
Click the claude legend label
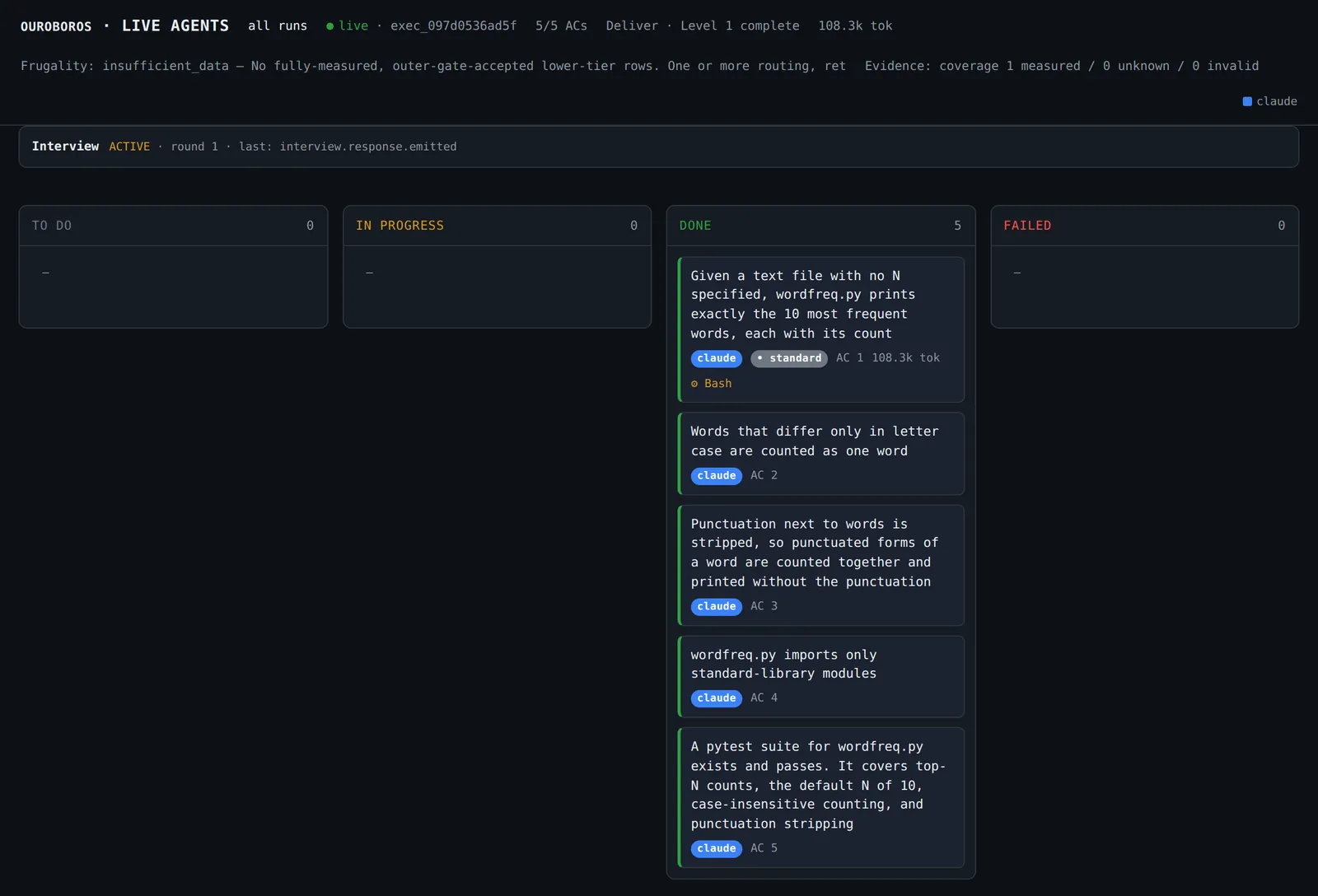pos(1277,101)
